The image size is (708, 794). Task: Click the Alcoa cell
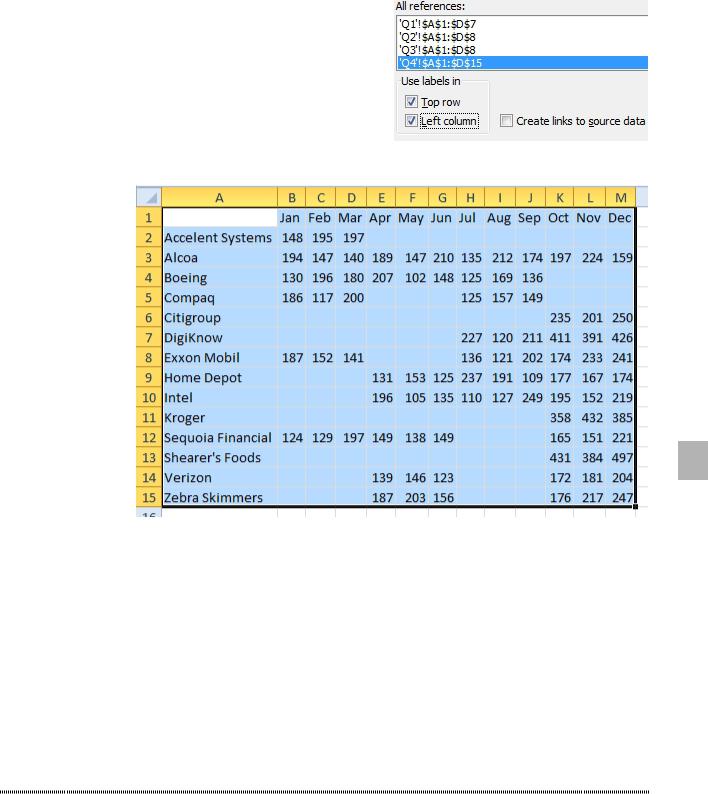coord(219,258)
